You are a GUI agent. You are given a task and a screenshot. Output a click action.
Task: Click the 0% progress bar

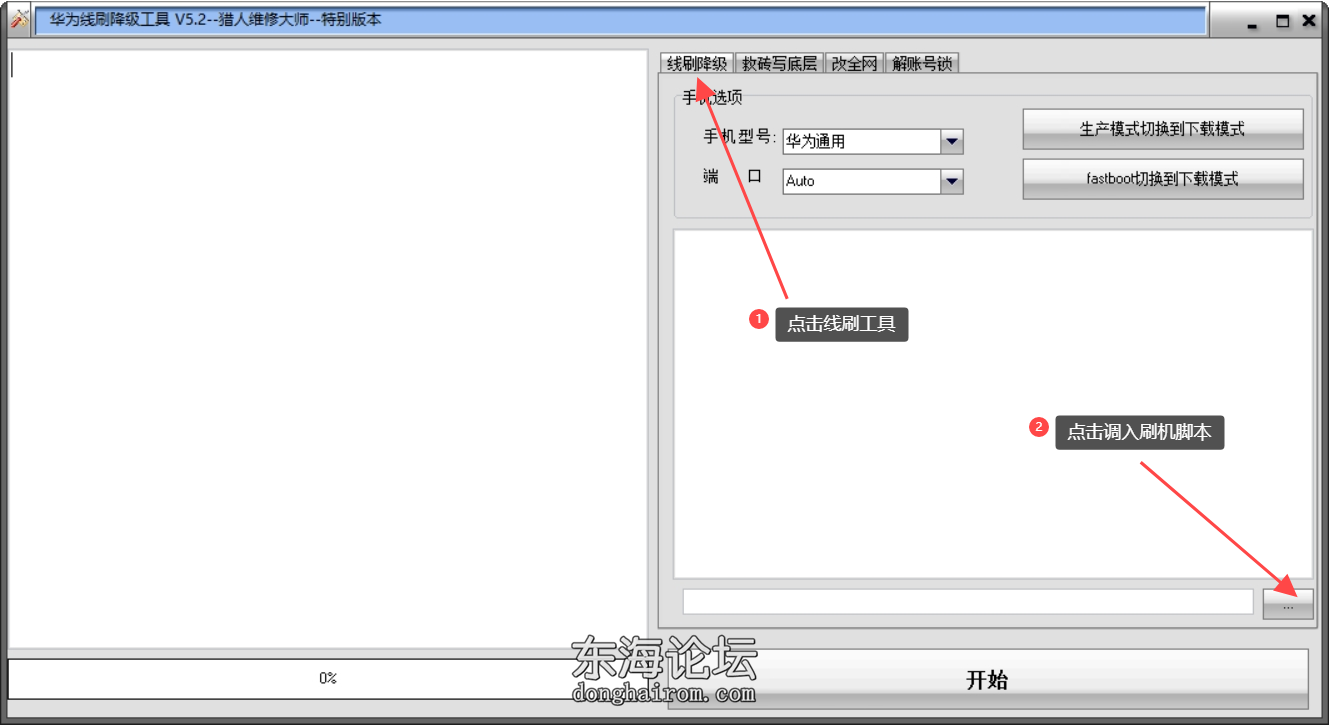(x=328, y=678)
